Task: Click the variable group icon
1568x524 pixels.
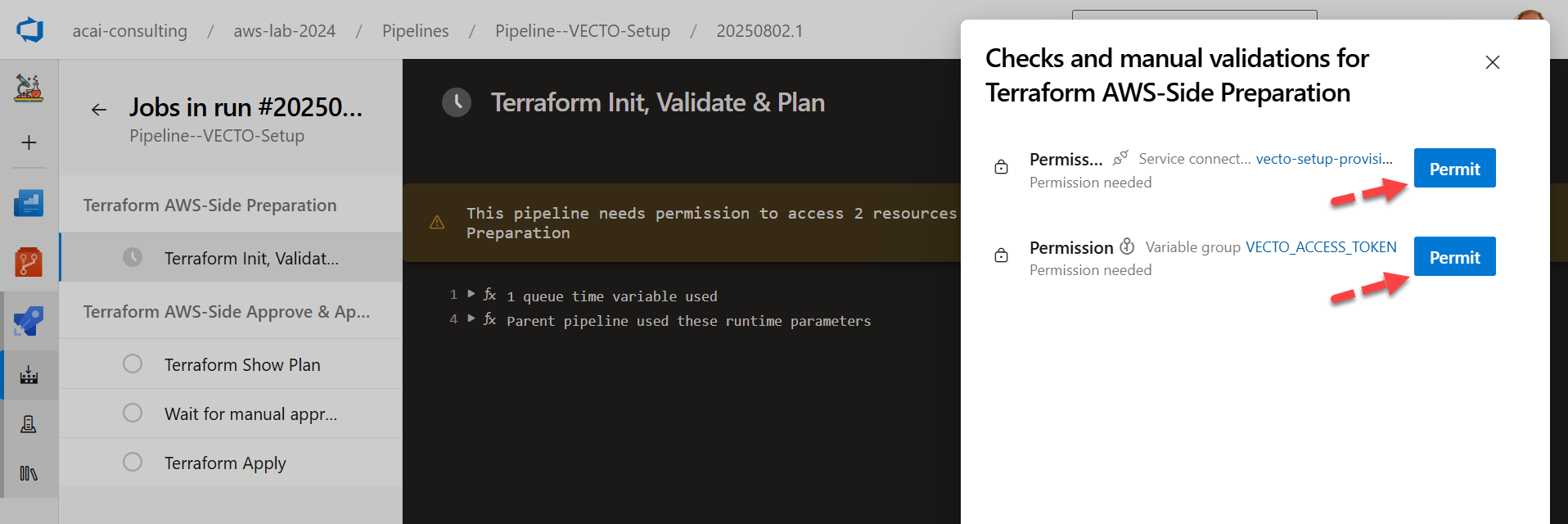Action: click(1127, 246)
